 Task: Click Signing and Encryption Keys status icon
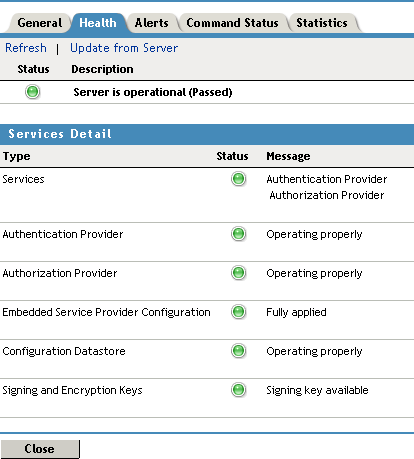point(238,390)
